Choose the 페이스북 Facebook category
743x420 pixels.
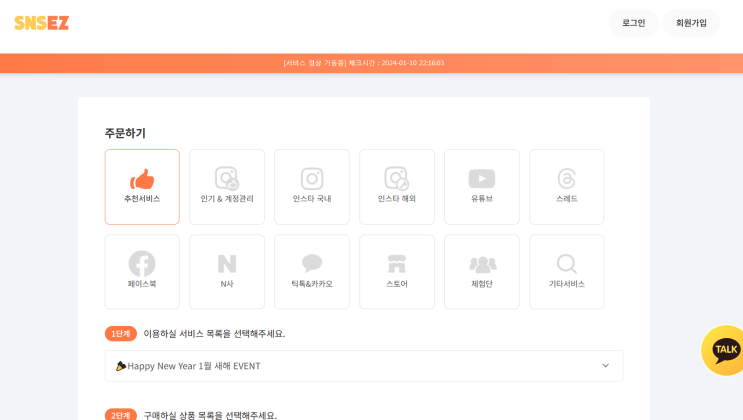(x=142, y=272)
